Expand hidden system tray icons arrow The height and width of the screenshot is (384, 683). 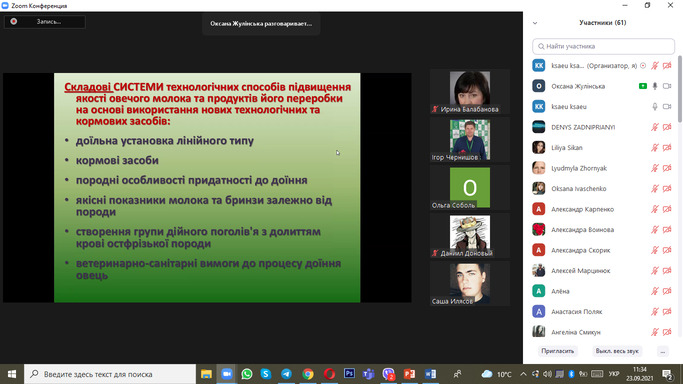coord(523,374)
